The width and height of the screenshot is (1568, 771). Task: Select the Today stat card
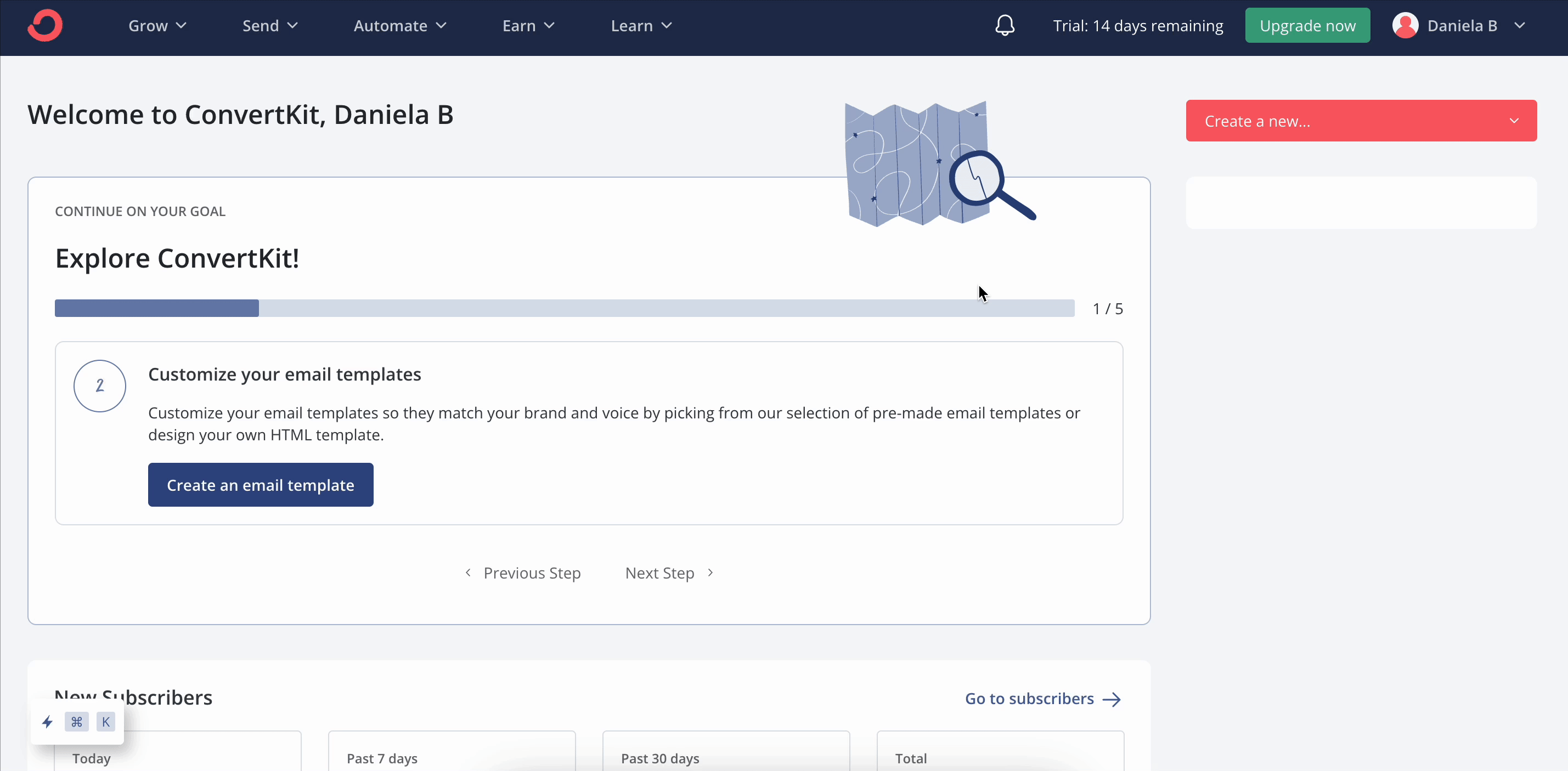[178, 751]
